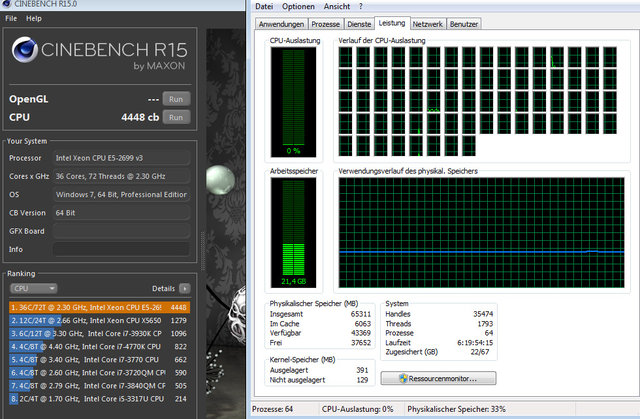Click the Ausgelagert 391 kernel value
640x419 pixels.
pyautogui.click(x=362, y=370)
